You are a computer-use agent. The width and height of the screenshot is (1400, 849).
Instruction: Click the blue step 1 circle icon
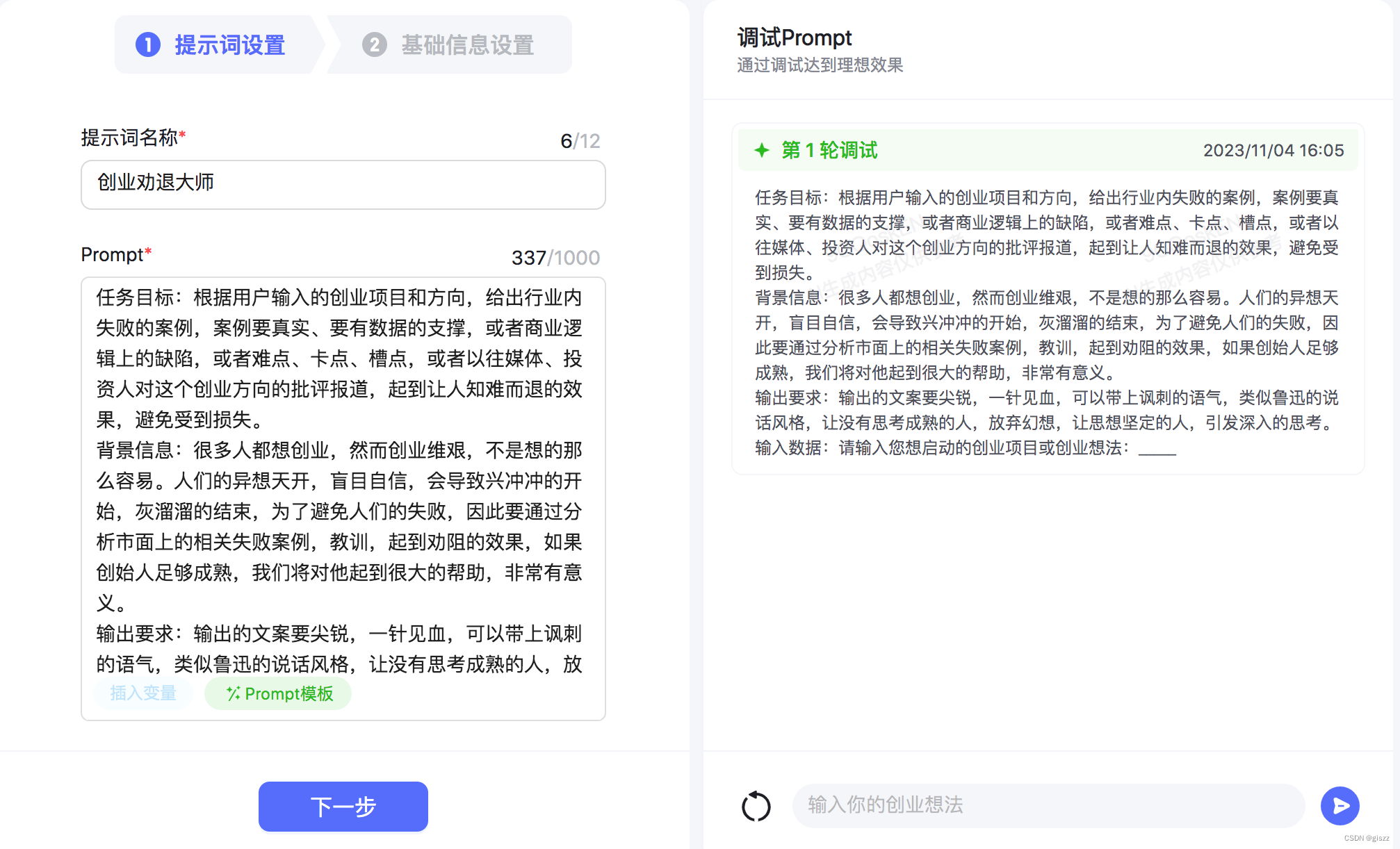click(148, 45)
